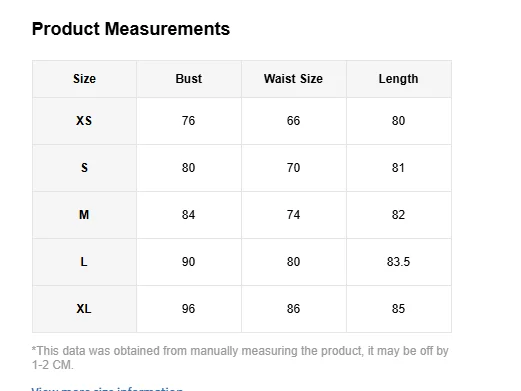Screen dimensions: 521x391
Task: Click the Length column header
Action: 399,79
